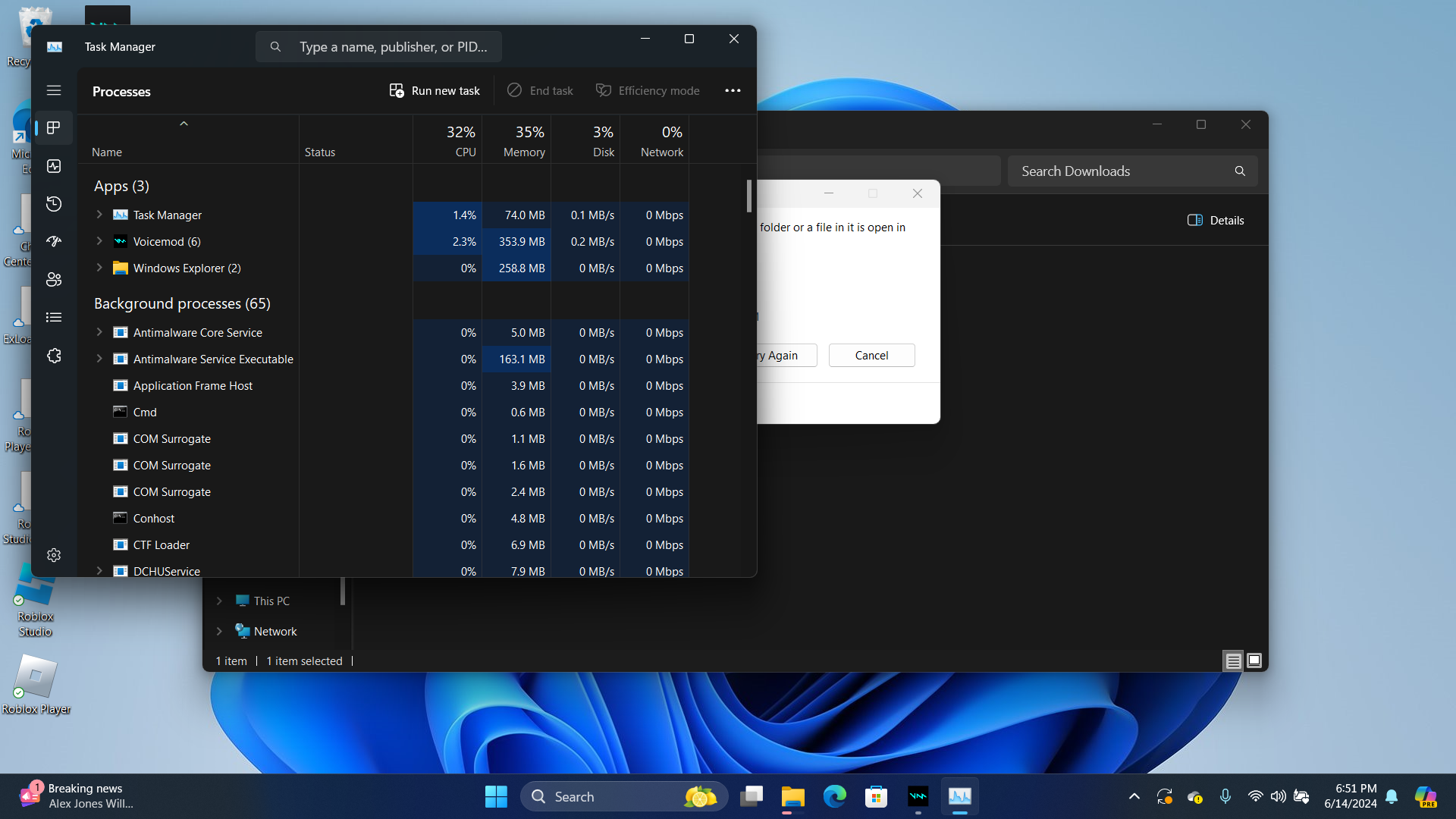Viewport: 1456px width, 819px height.
Task: Open Startup apps page icon
Action: tap(54, 241)
